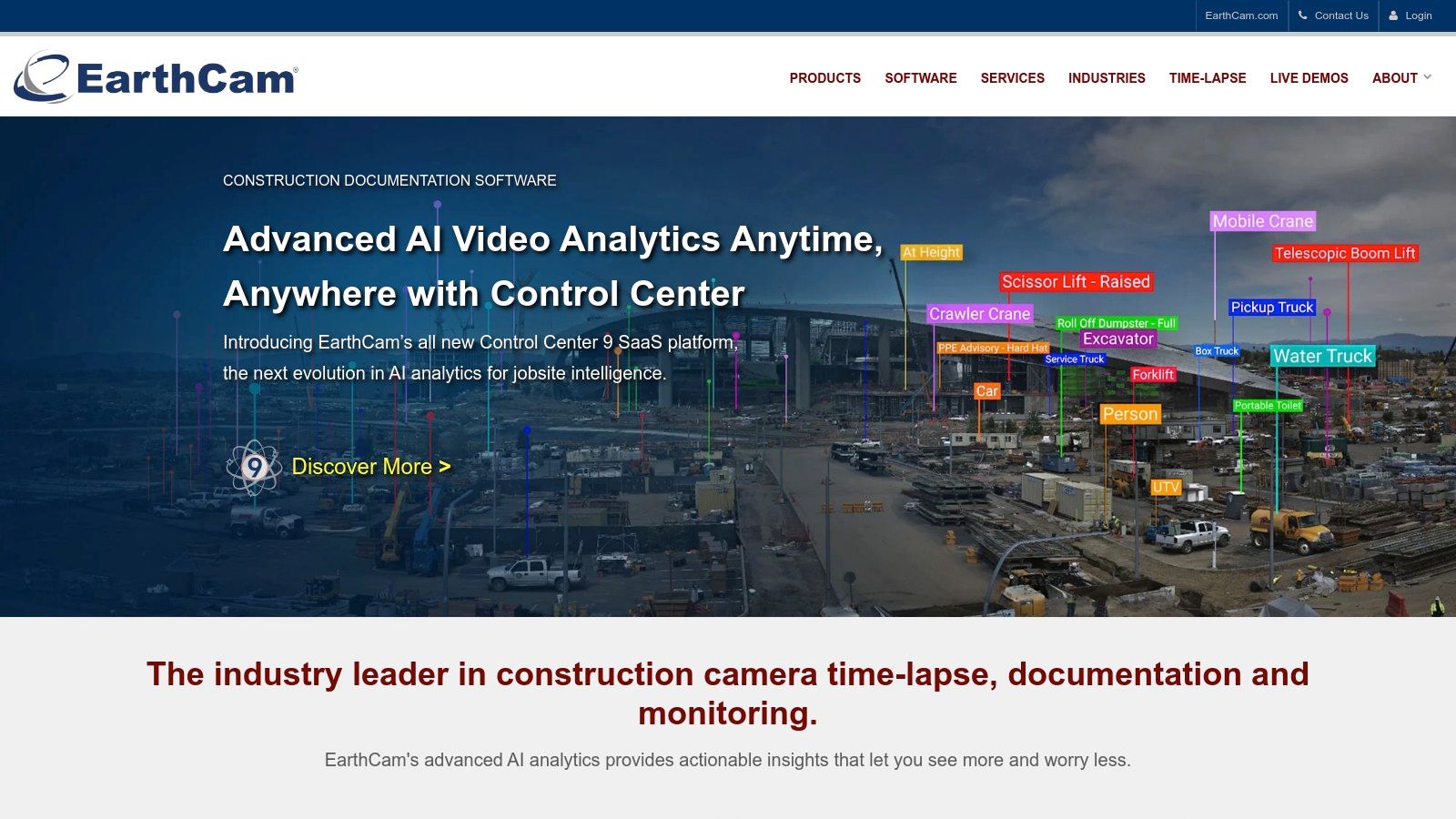The height and width of the screenshot is (819, 1456).
Task: Open the SERVICES menu
Action: [x=1013, y=78]
